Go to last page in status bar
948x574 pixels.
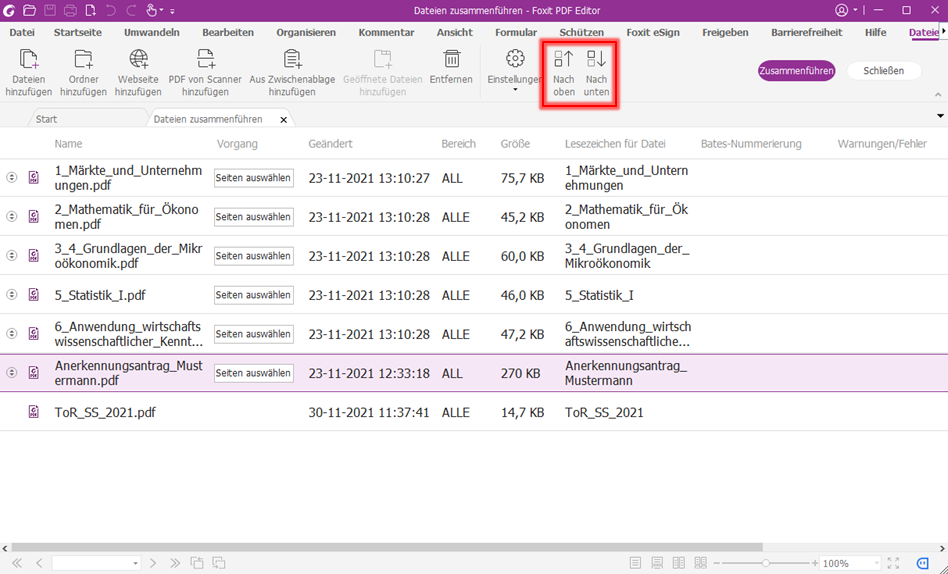175,563
